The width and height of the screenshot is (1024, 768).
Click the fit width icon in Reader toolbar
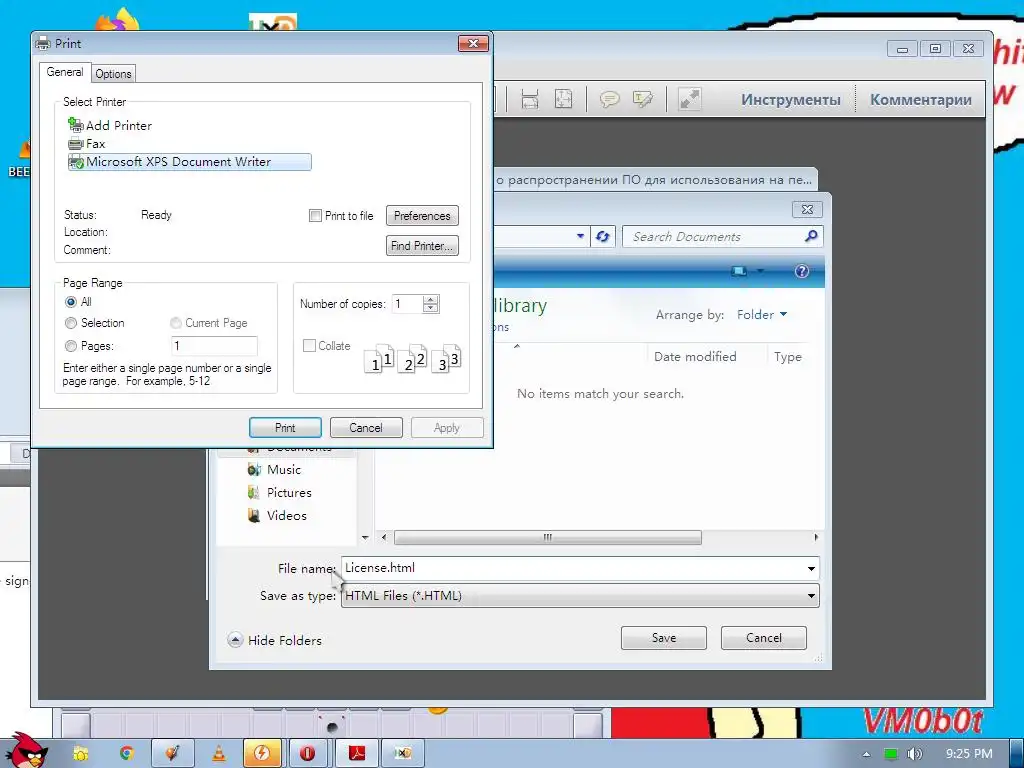click(530, 99)
